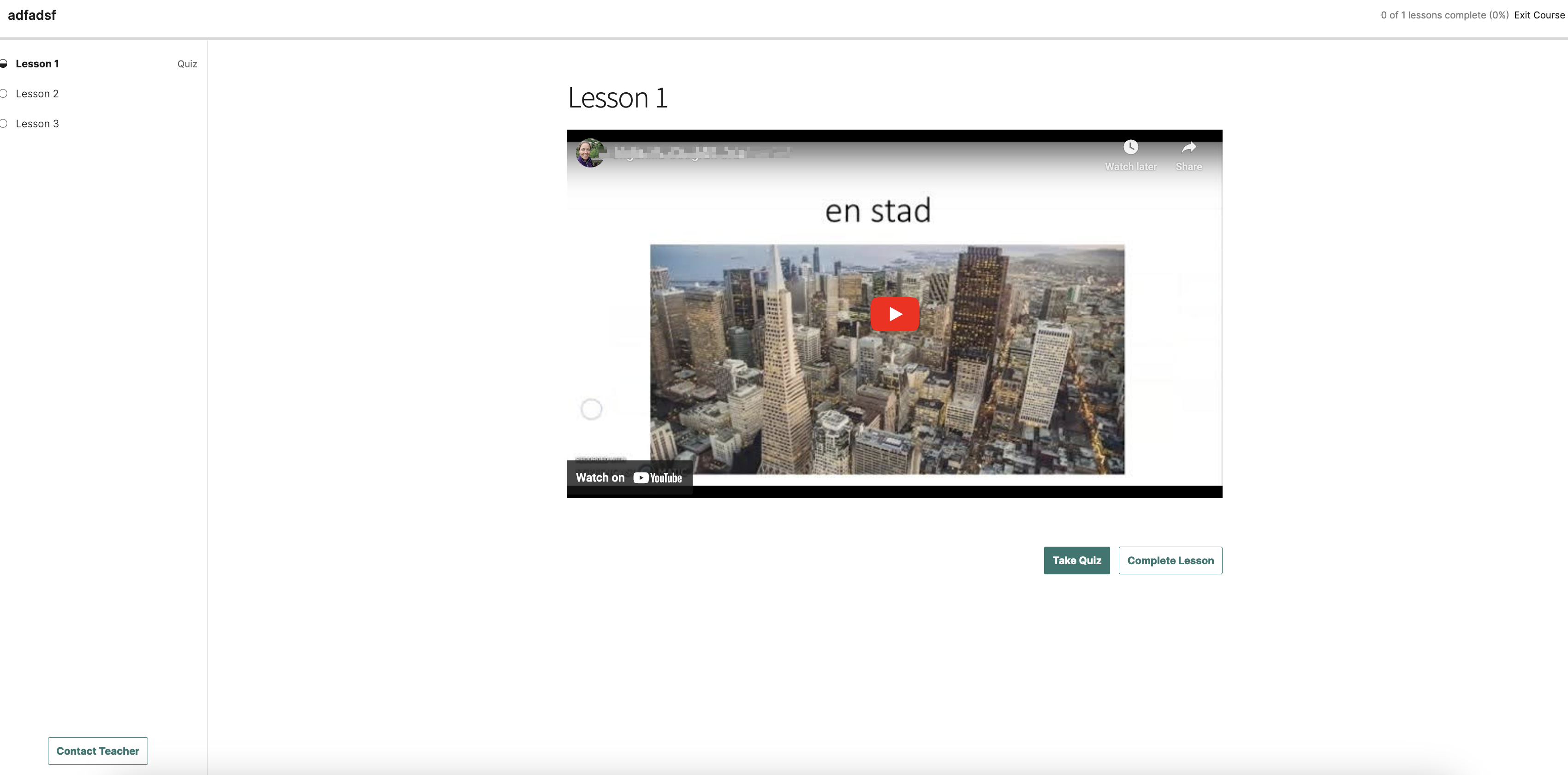Click the '0 of 1 lessons complete' text
This screenshot has width=1568, height=775.
point(1444,15)
